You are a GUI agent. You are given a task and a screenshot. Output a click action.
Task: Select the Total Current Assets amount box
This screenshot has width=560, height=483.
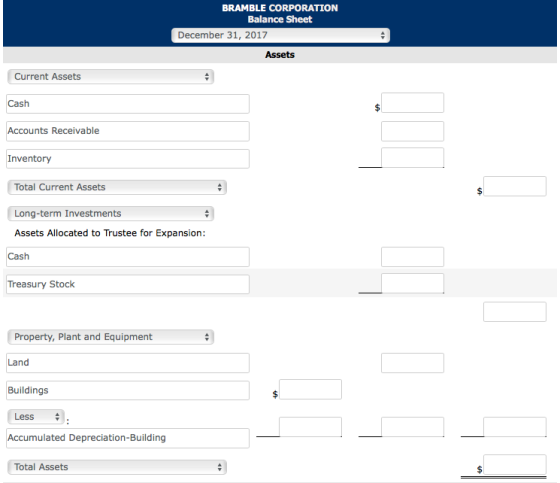[515, 186]
